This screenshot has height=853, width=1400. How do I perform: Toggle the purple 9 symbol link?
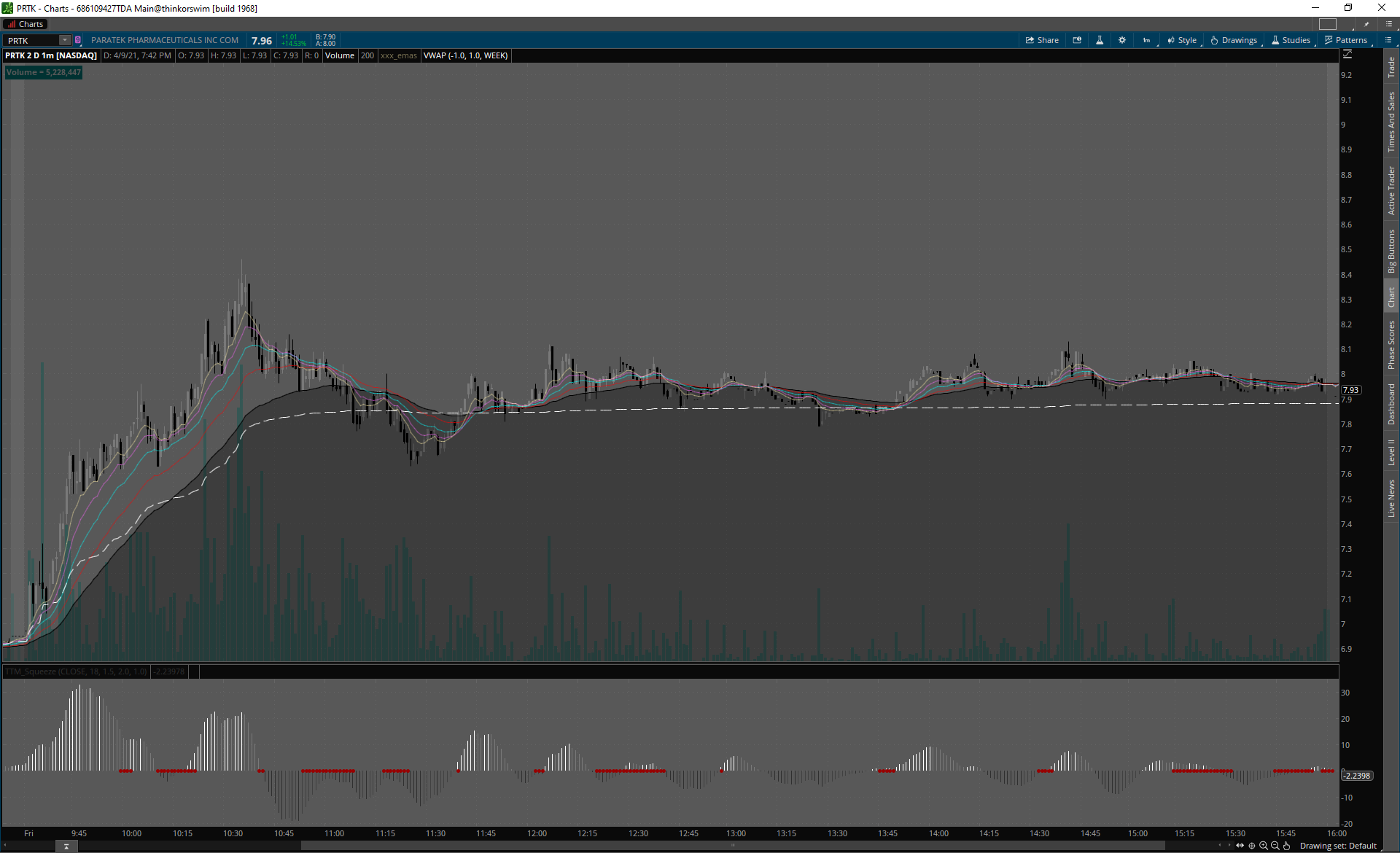(x=78, y=40)
